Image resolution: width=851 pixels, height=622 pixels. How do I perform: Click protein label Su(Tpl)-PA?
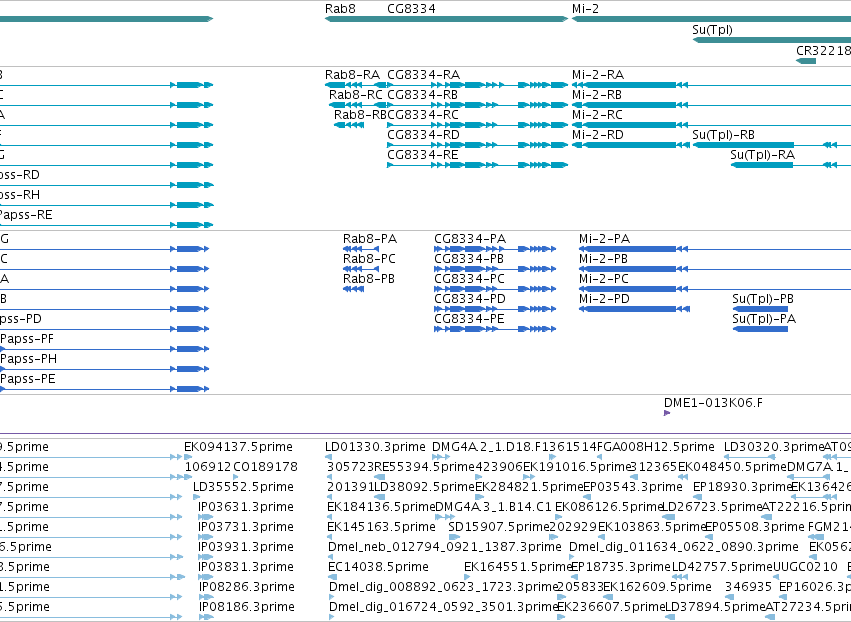764,319
